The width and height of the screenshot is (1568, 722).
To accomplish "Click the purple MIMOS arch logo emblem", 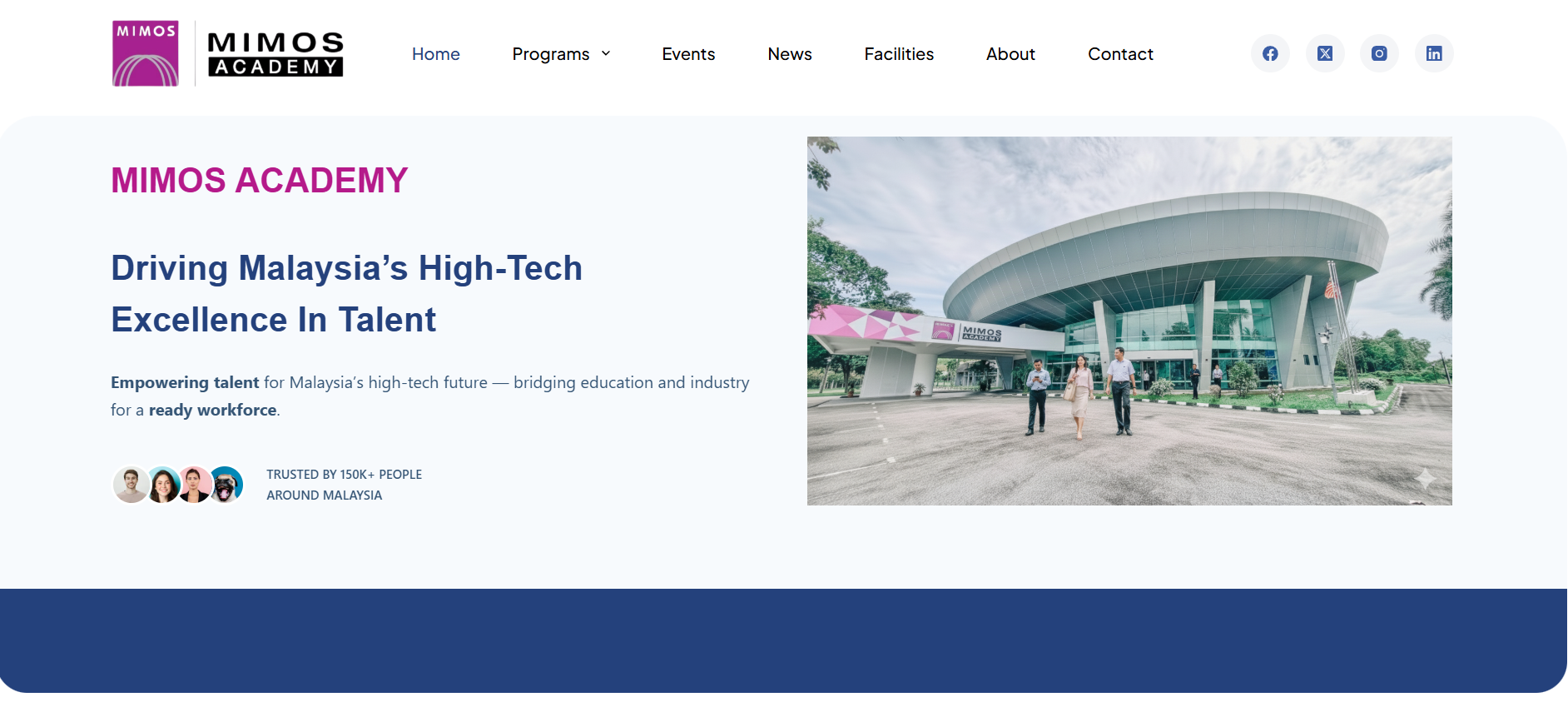I will pos(146,54).
